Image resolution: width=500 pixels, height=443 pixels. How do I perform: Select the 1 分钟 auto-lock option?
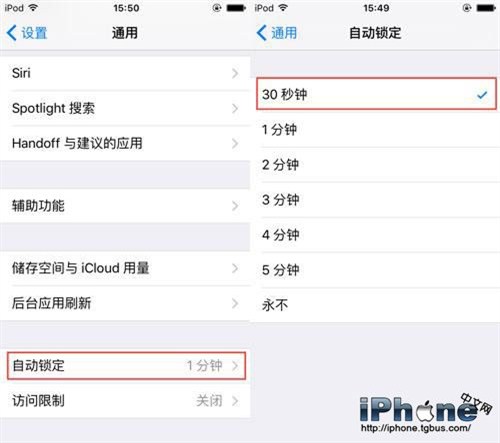377,129
